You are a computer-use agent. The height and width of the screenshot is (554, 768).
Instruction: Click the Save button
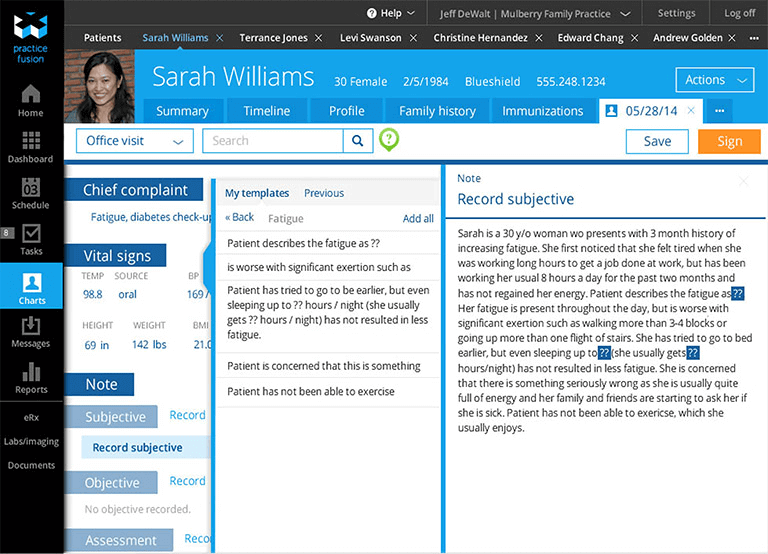(x=657, y=141)
